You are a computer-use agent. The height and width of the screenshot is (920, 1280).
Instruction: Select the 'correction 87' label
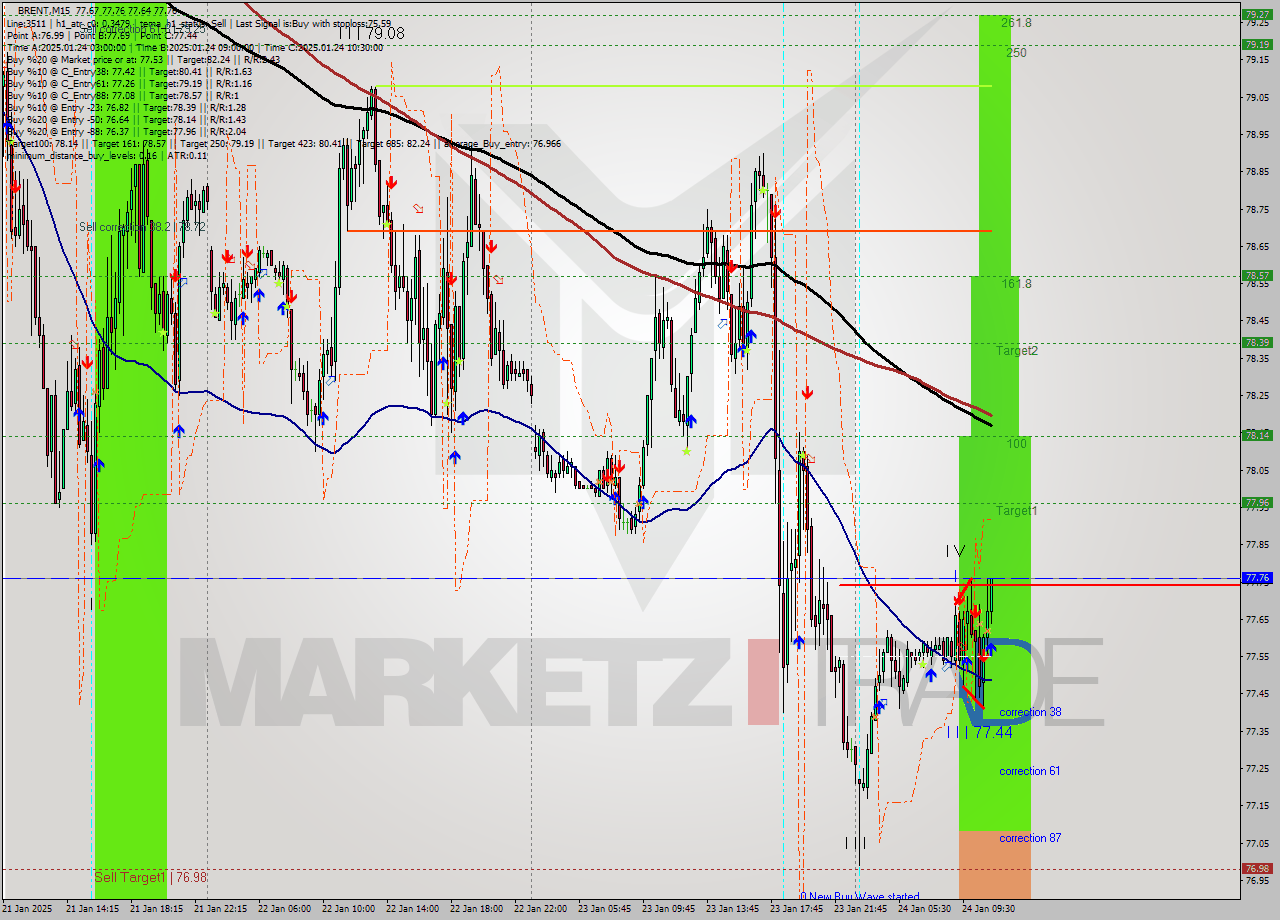[1030, 838]
